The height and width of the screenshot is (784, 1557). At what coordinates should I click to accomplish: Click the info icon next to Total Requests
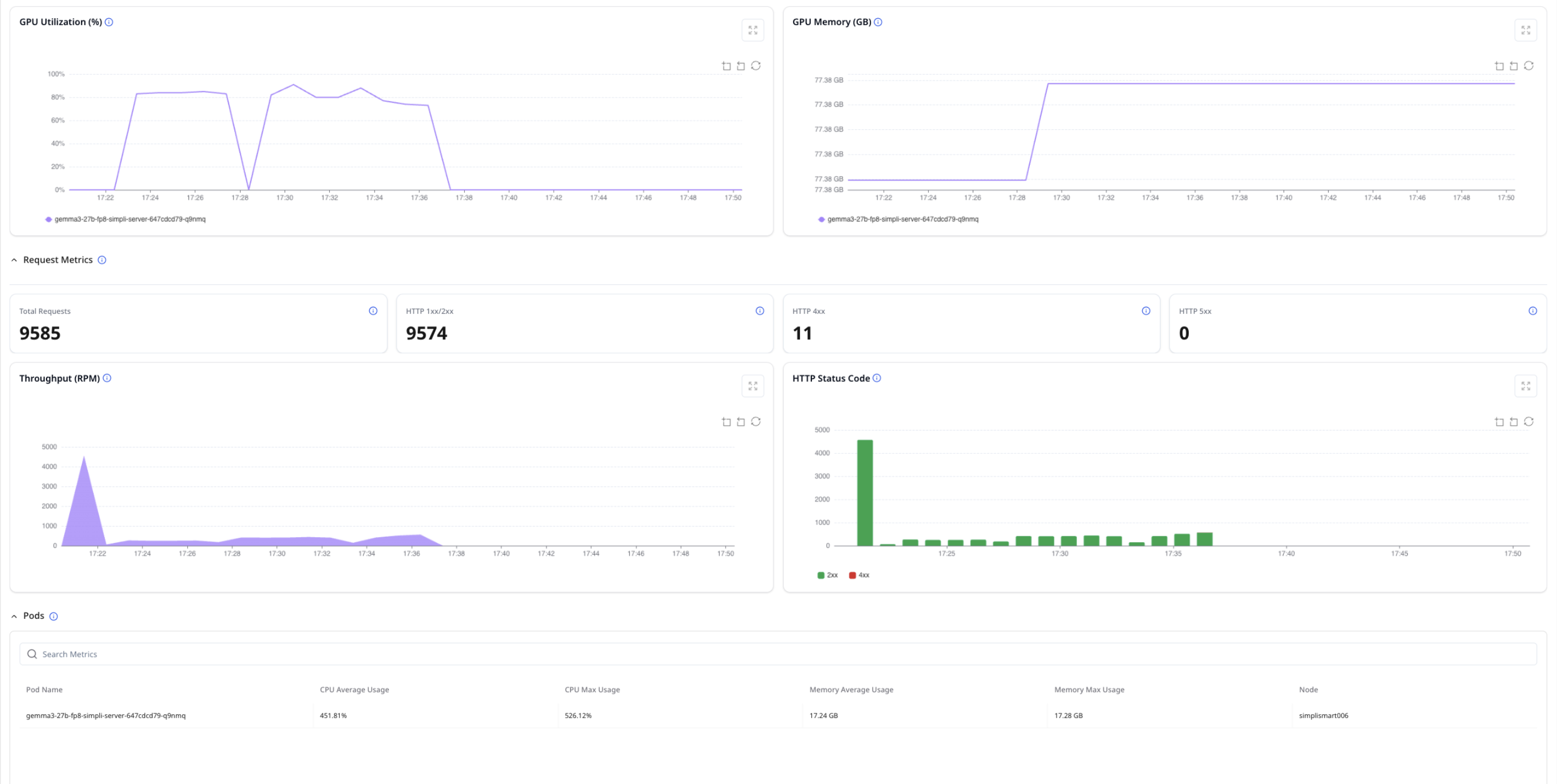point(373,311)
